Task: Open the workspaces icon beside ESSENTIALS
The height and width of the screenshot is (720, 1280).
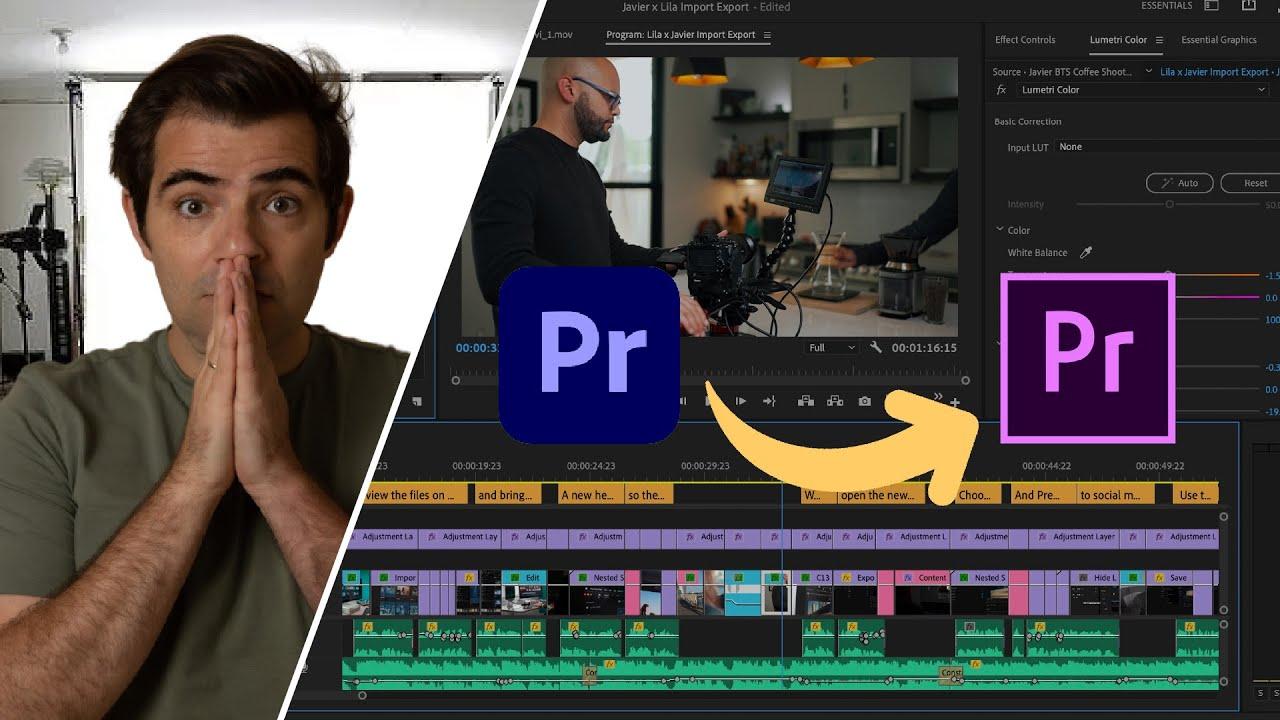Action: (x=1212, y=6)
